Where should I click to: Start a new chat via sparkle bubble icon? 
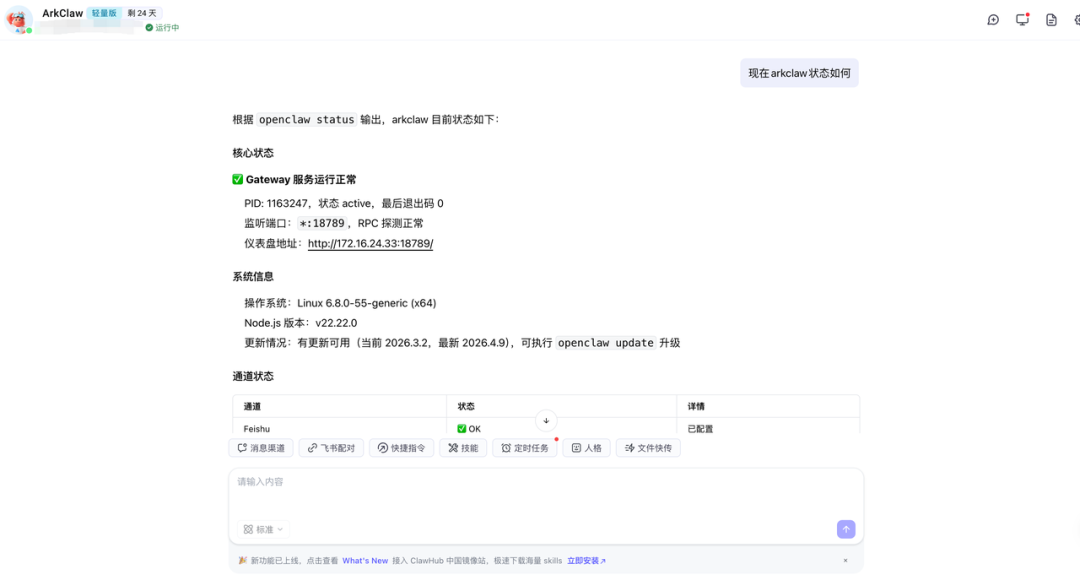tap(993, 20)
